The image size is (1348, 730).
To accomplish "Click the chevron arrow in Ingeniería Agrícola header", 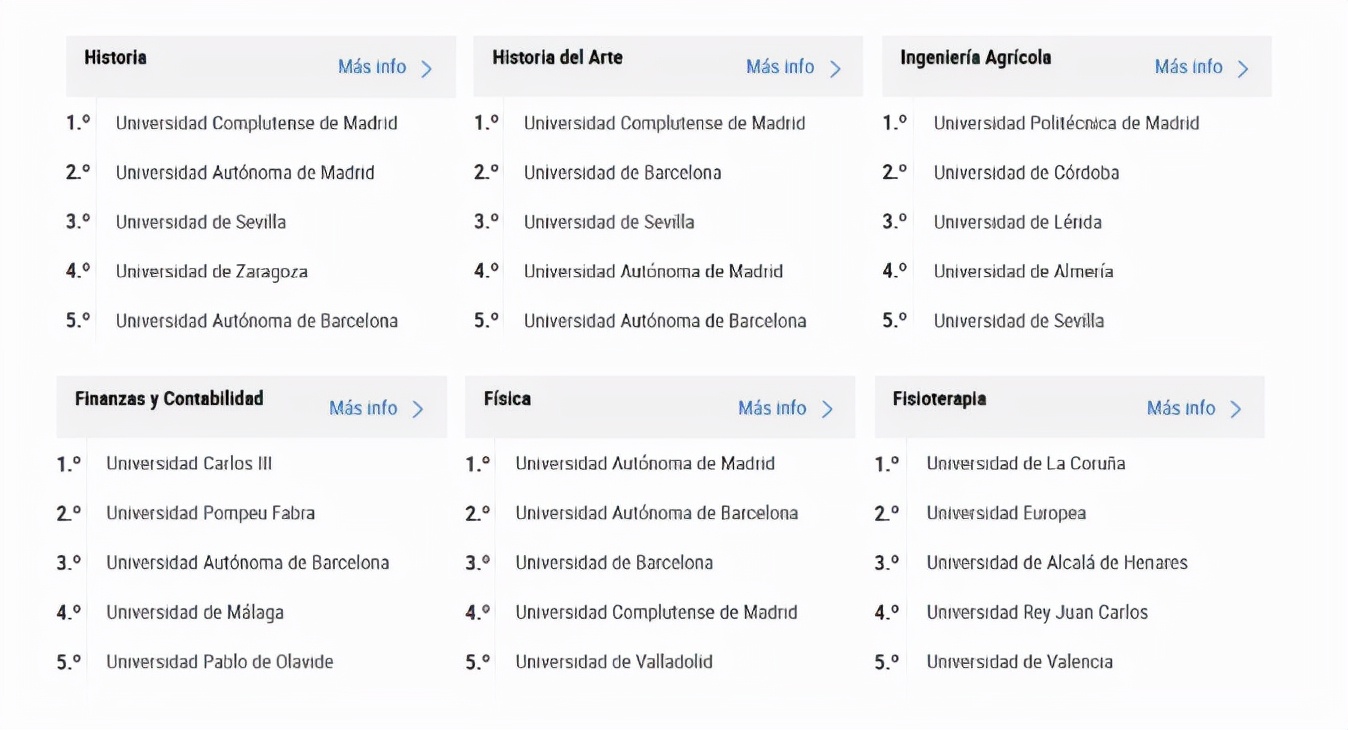I will [x=1243, y=69].
